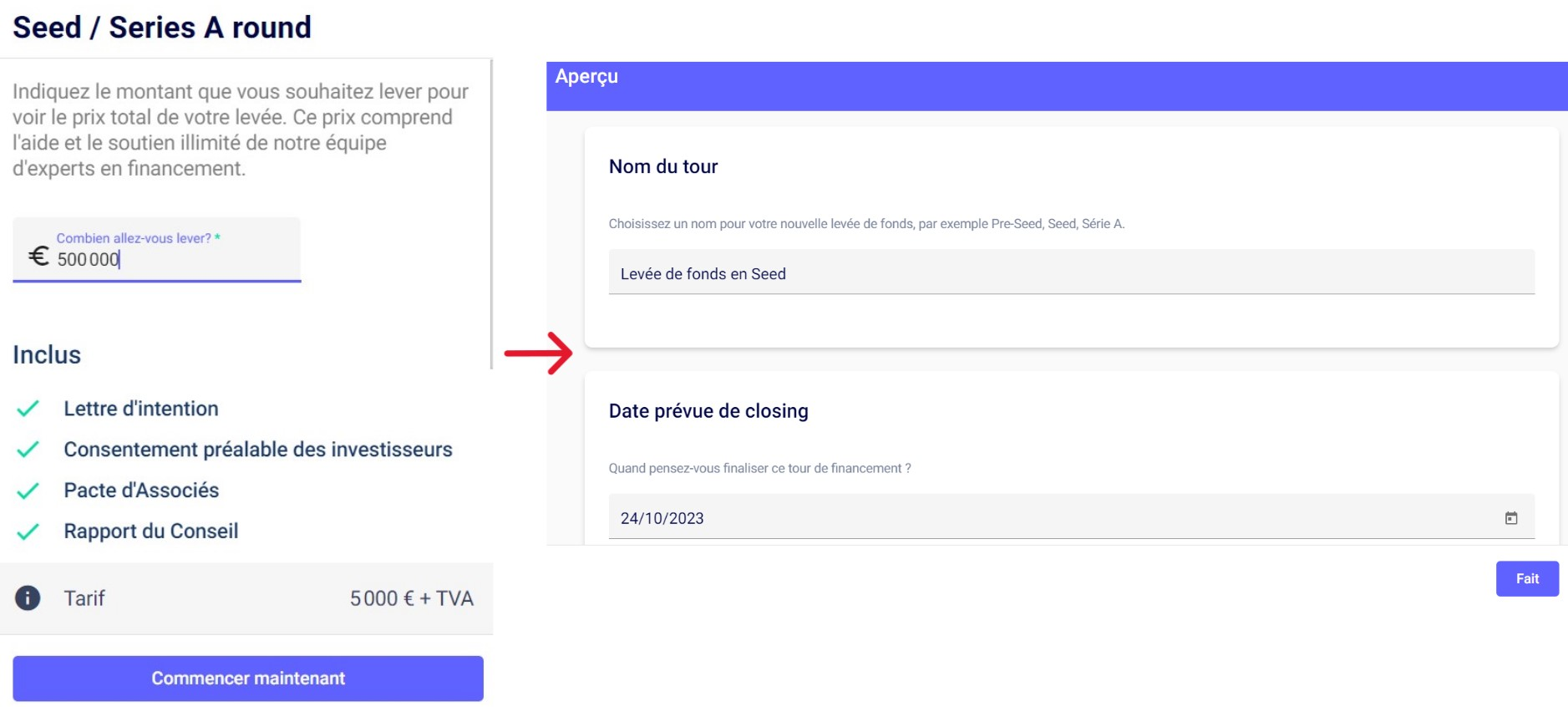Open the calendar picker icon in date field
Viewport: 1568px width, 707px height.
pyautogui.click(x=1511, y=518)
